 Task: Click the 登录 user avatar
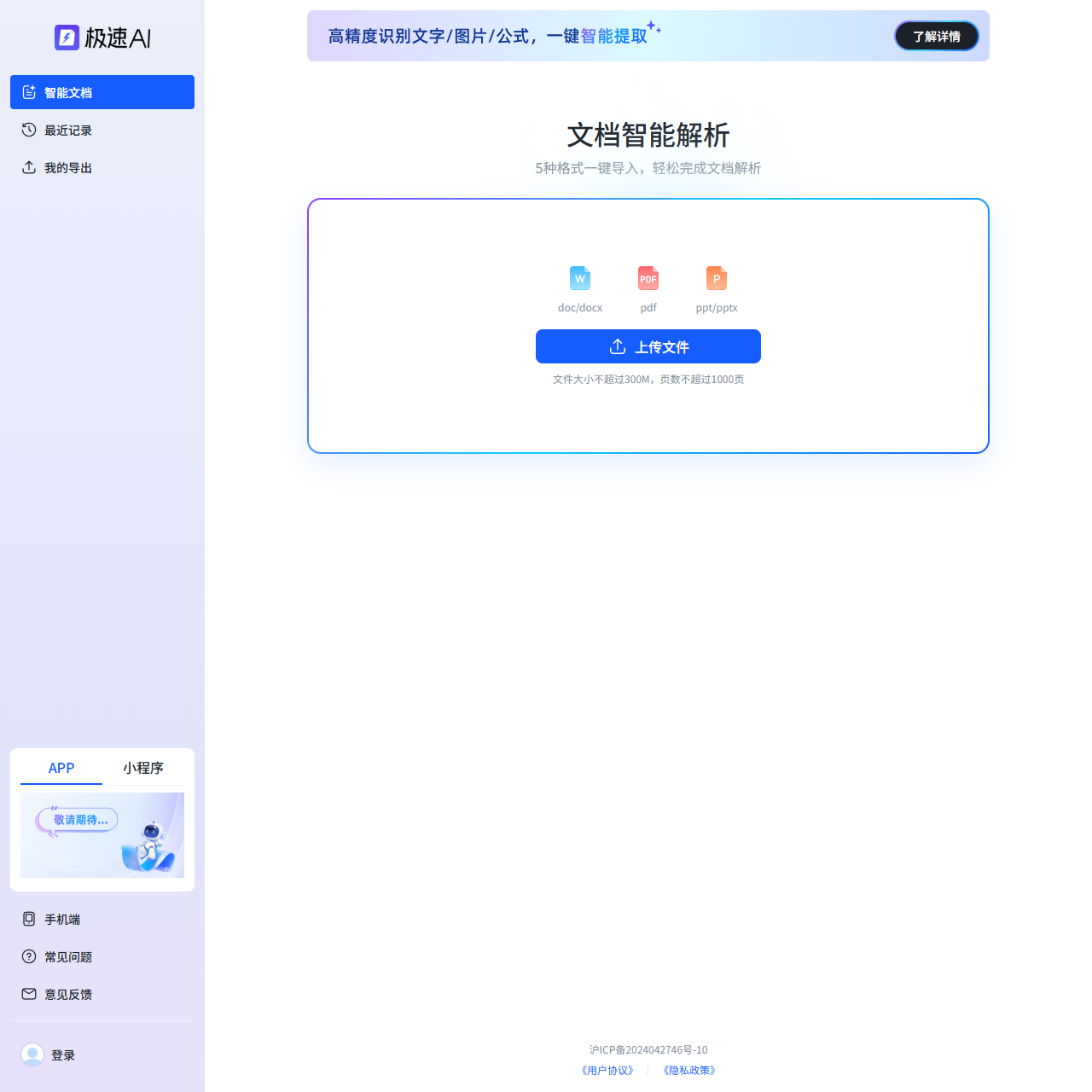click(x=32, y=1054)
